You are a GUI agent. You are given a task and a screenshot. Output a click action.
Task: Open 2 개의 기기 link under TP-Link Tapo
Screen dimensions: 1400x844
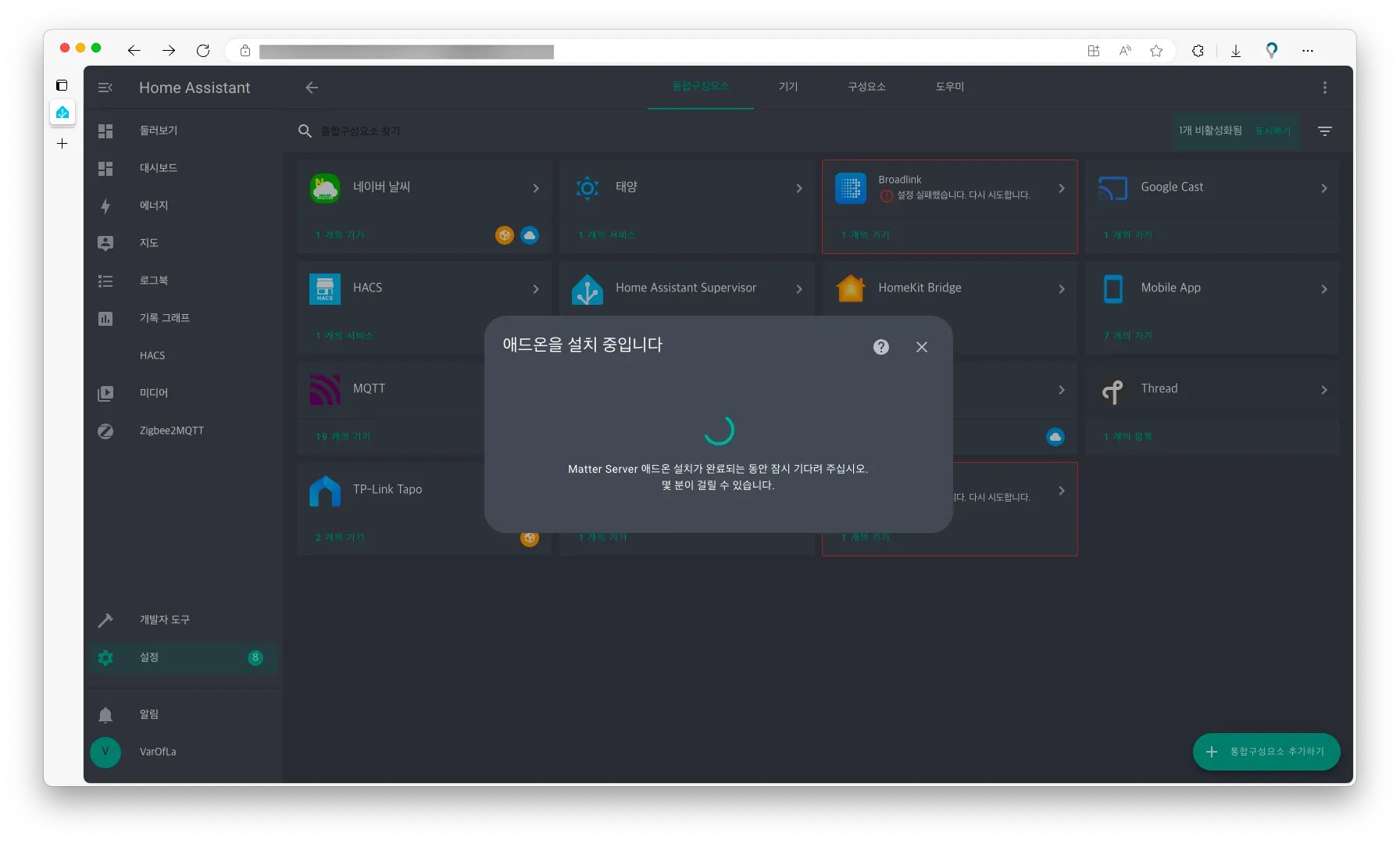click(340, 538)
